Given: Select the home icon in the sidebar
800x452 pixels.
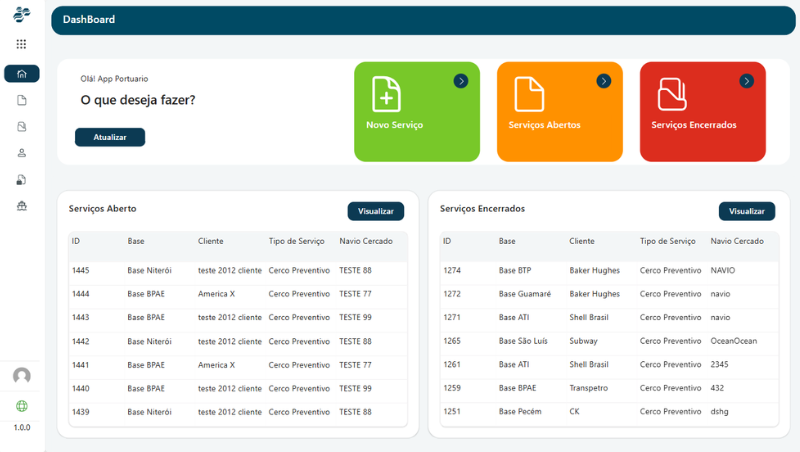Looking at the screenshot, I should click(x=21, y=73).
